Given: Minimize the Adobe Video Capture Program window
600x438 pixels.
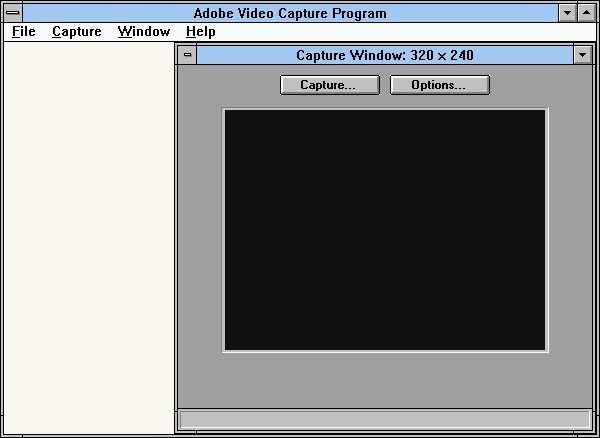Looking at the screenshot, I should (567, 13).
